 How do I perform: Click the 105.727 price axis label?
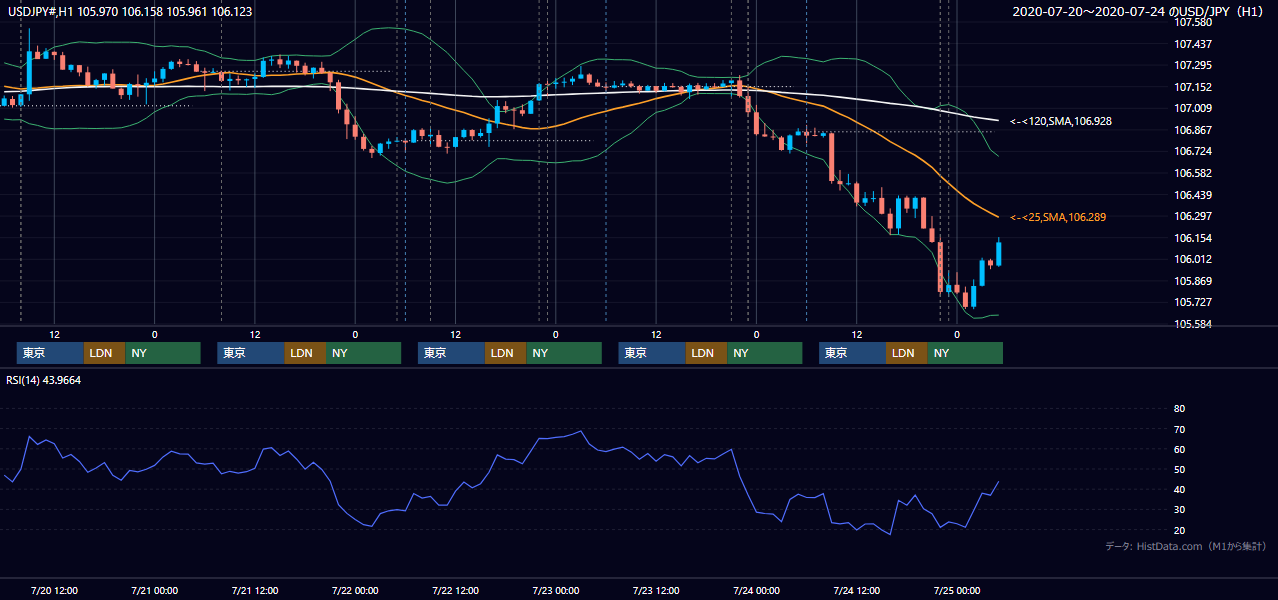pyautogui.click(x=1192, y=302)
